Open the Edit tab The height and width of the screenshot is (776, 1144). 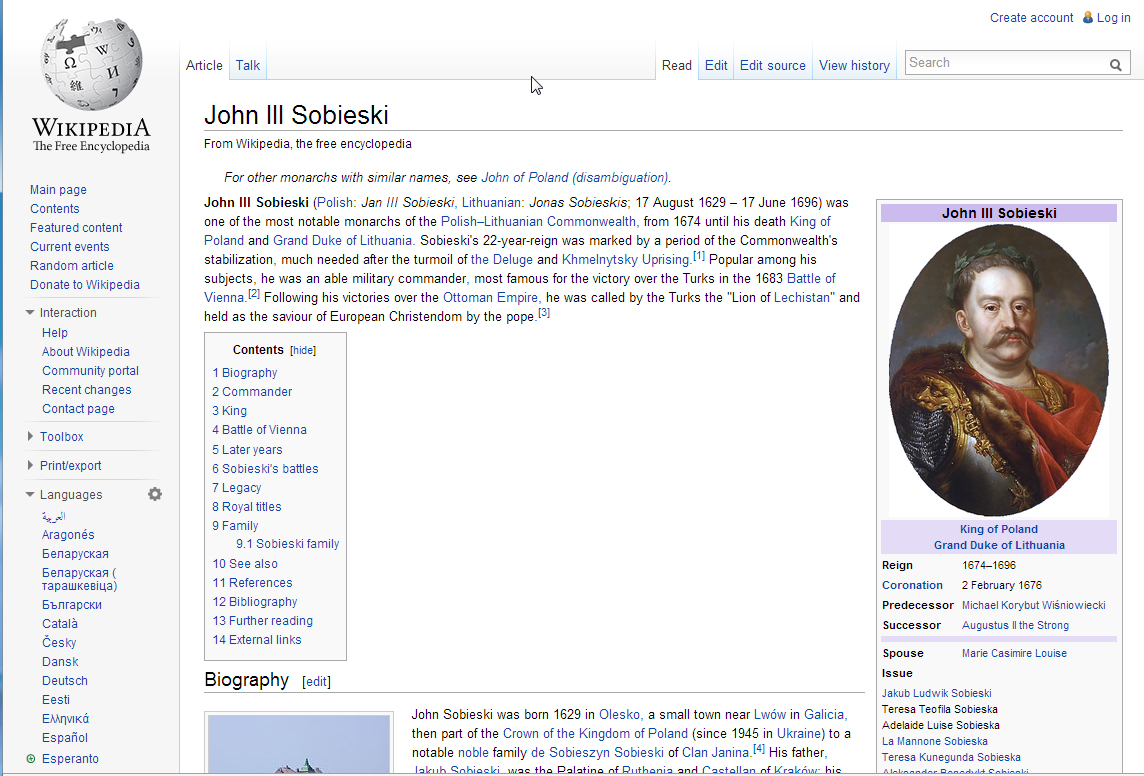coord(716,65)
